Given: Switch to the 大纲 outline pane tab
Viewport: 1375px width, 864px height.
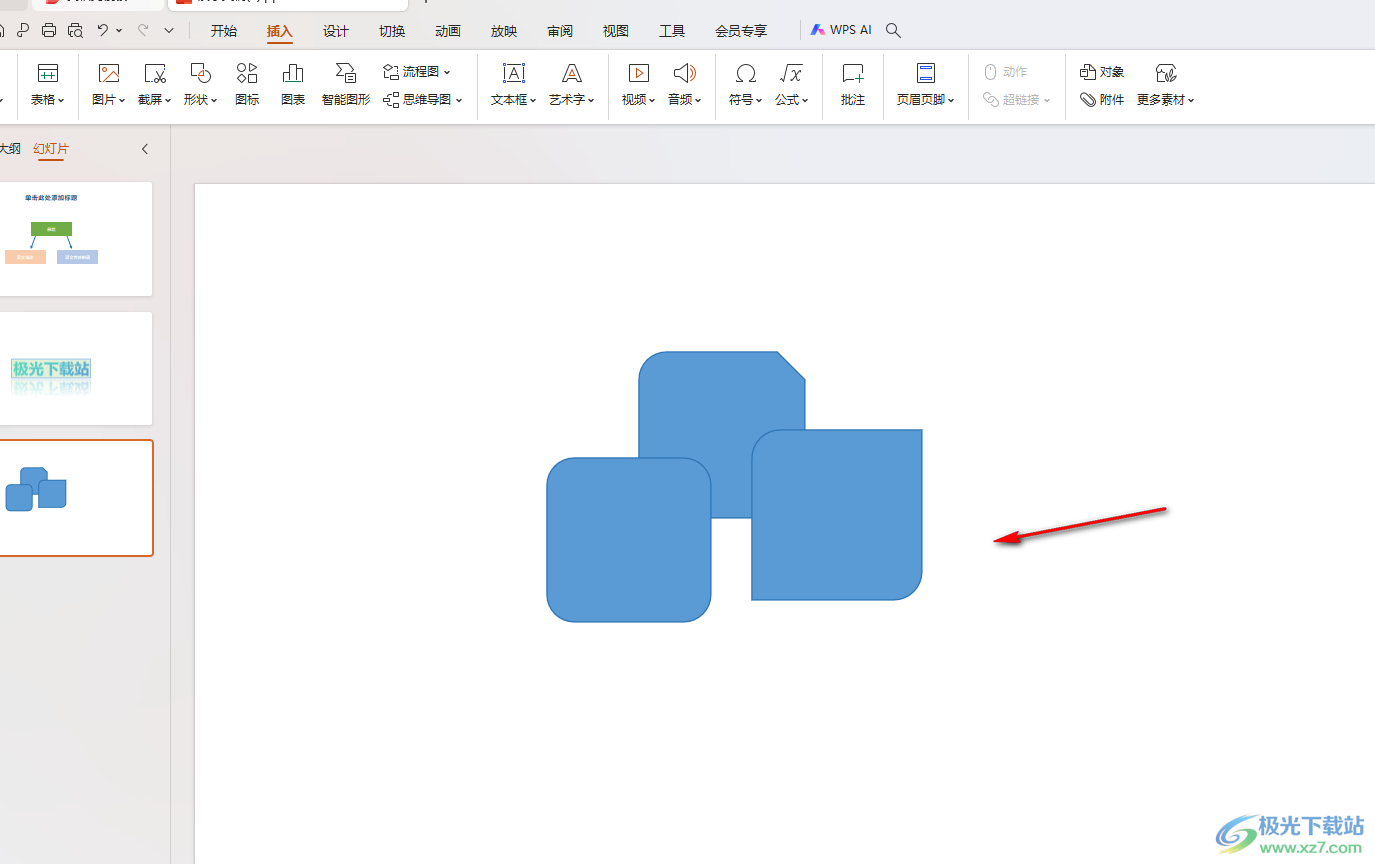Looking at the screenshot, I should pos(9,149).
